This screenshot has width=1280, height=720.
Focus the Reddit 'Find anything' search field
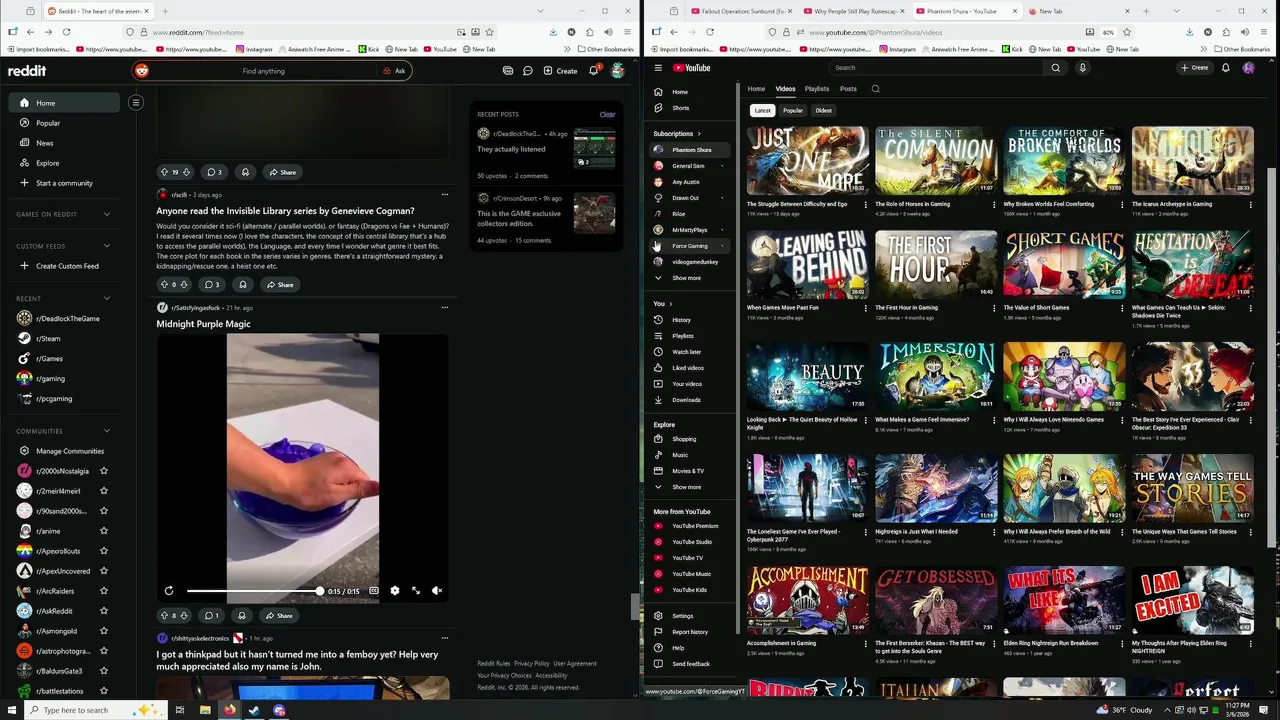point(263,71)
